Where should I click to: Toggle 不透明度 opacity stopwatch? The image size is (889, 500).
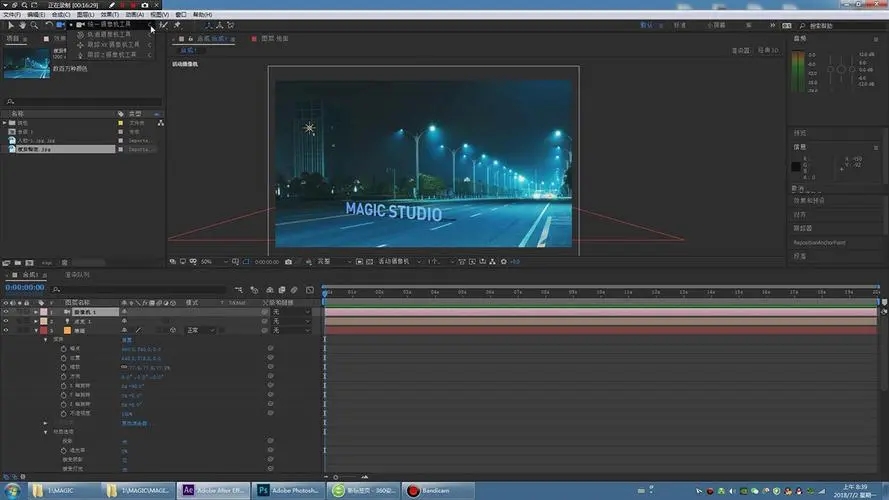click(64, 413)
